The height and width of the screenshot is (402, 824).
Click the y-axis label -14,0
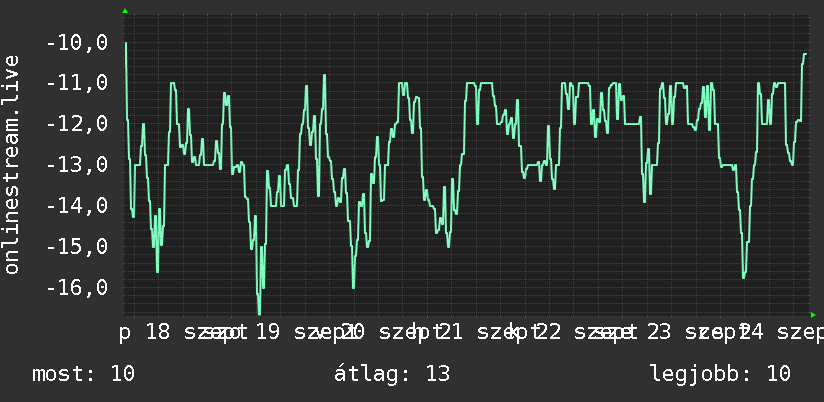[77, 205]
